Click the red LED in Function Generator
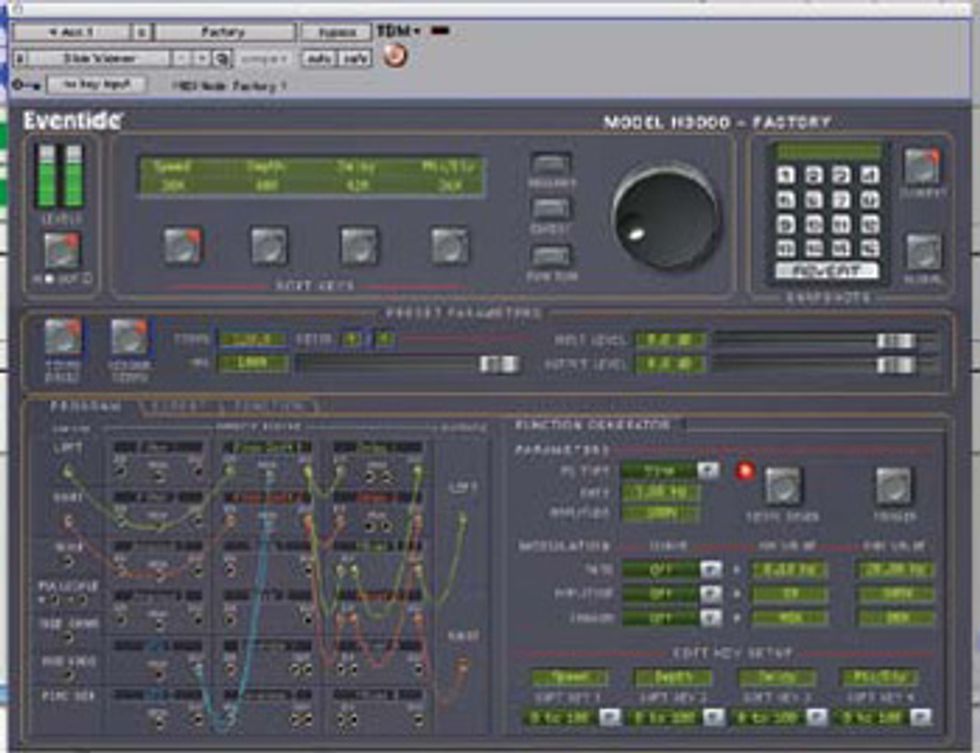Screen dimensions: 980x753 point(745,471)
